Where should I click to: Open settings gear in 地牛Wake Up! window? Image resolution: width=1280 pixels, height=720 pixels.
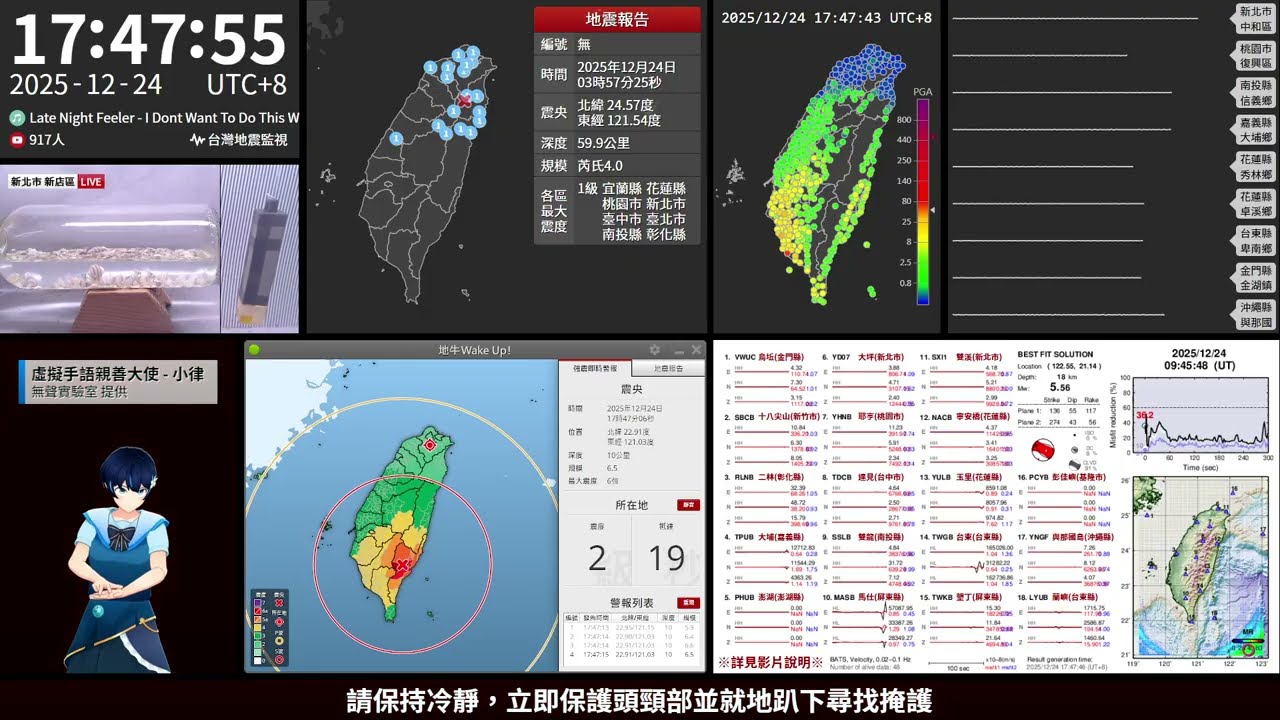(655, 350)
